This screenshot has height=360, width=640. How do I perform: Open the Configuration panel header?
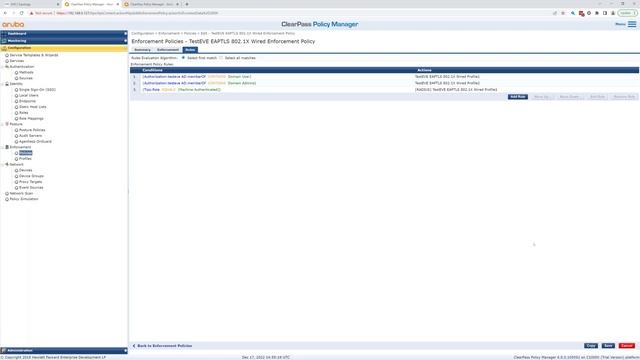64,48
